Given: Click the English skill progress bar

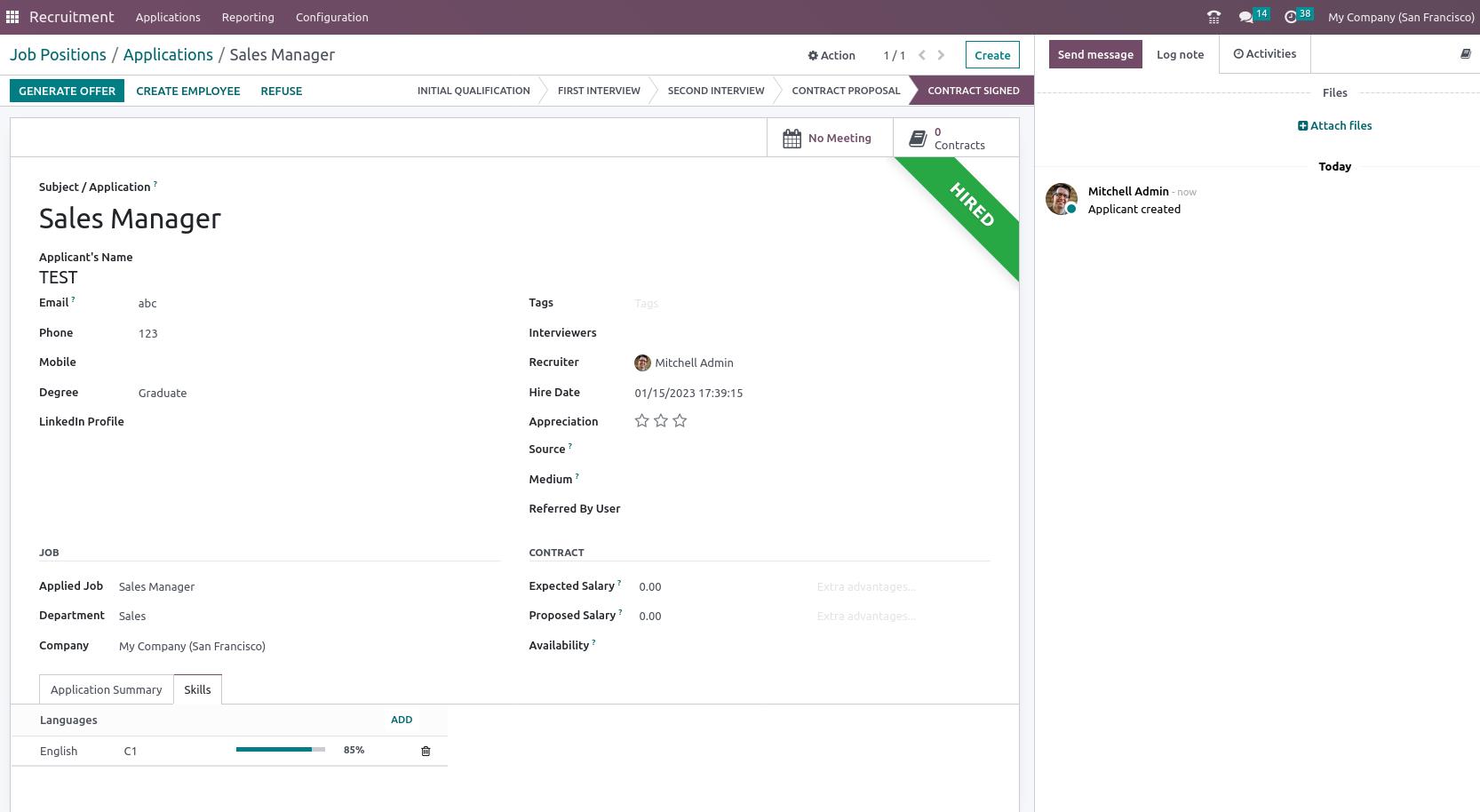Looking at the screenshot, I should 281,750.
